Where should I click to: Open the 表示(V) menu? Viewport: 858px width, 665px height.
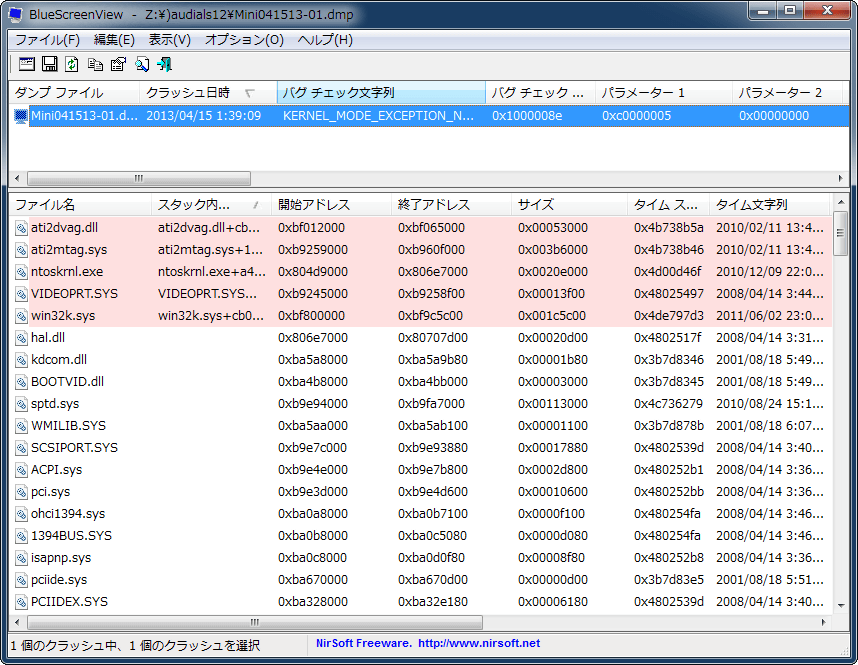[x=170, y=40]
